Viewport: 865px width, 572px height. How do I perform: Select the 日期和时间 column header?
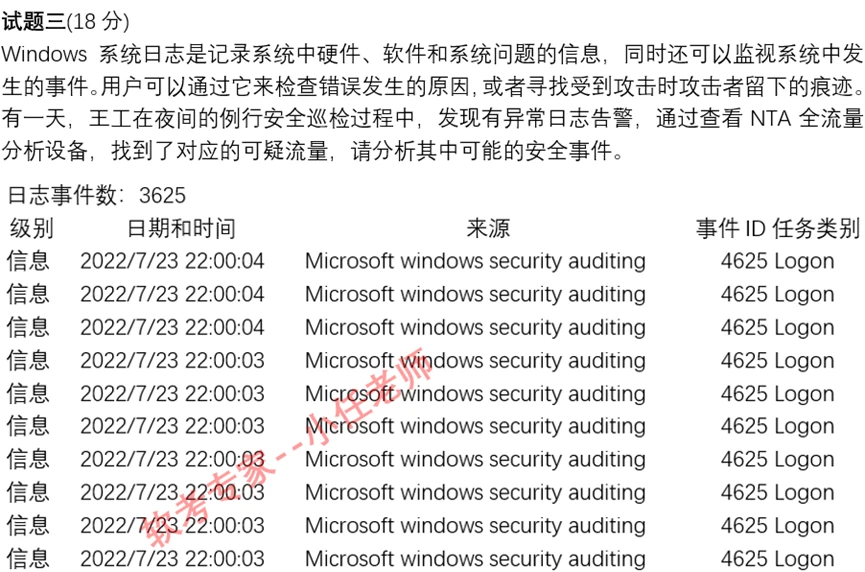181,228
